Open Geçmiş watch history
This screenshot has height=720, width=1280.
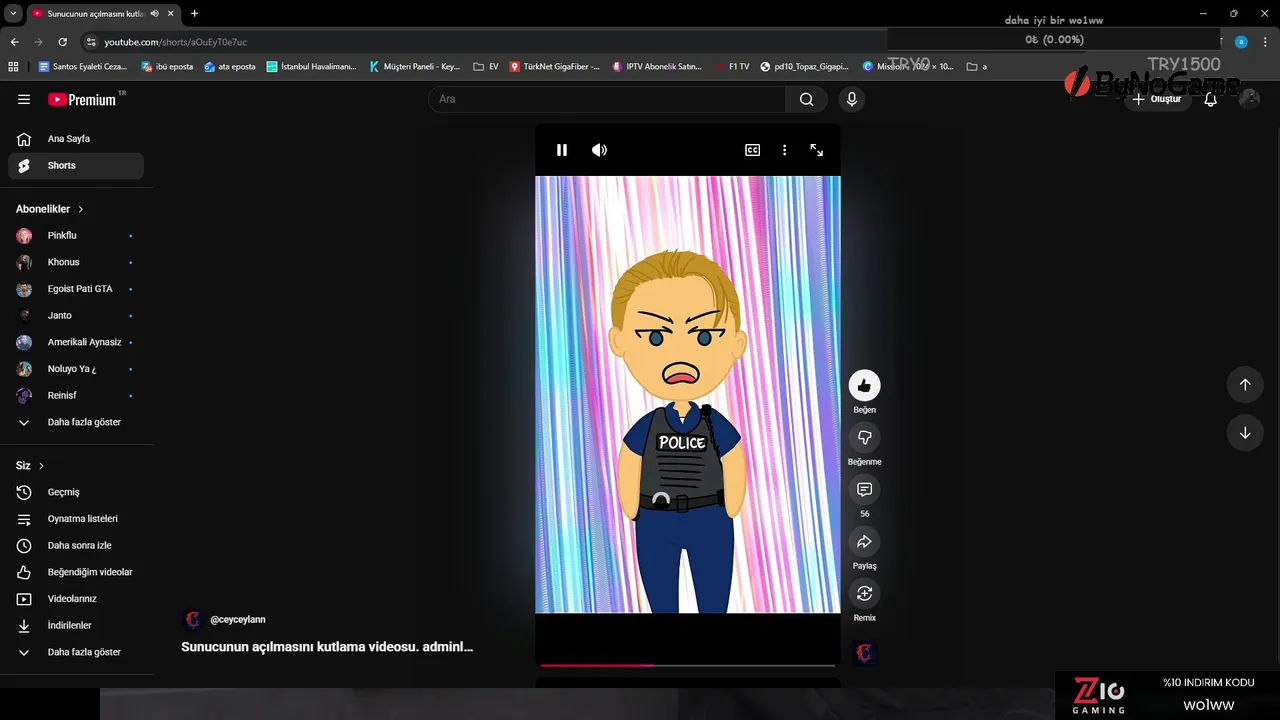76,492
